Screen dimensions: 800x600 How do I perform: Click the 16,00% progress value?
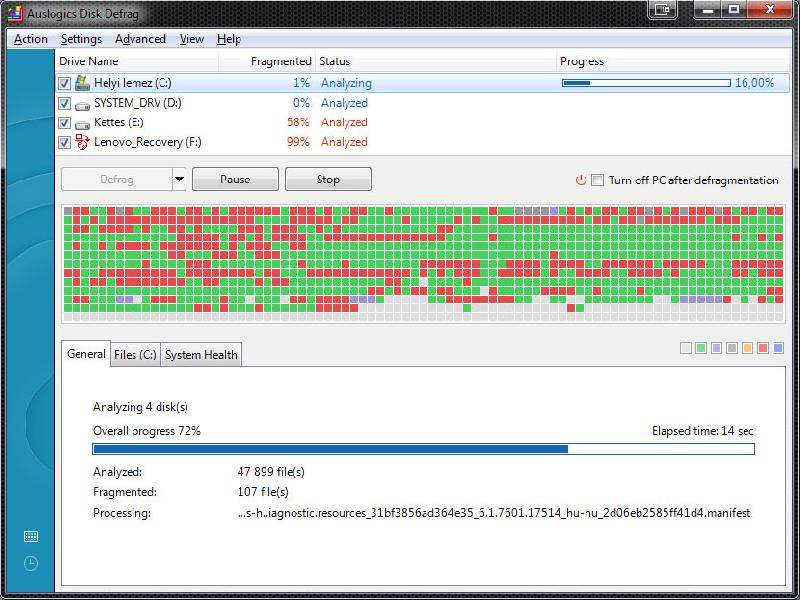[x=755, y=83]
